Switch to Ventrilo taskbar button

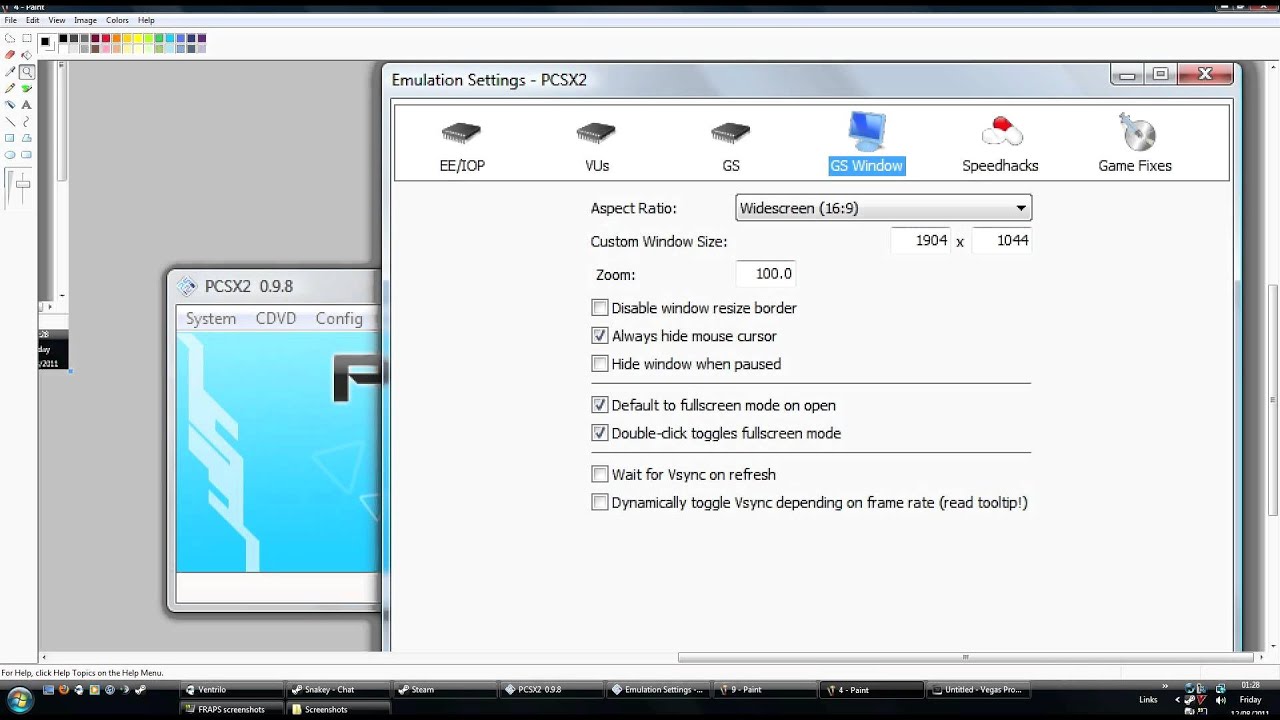[x=231, y=689]
